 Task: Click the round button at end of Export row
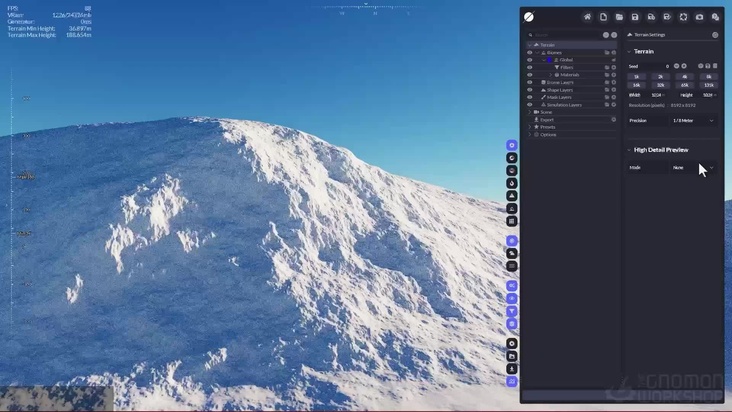tap(614, 120)
